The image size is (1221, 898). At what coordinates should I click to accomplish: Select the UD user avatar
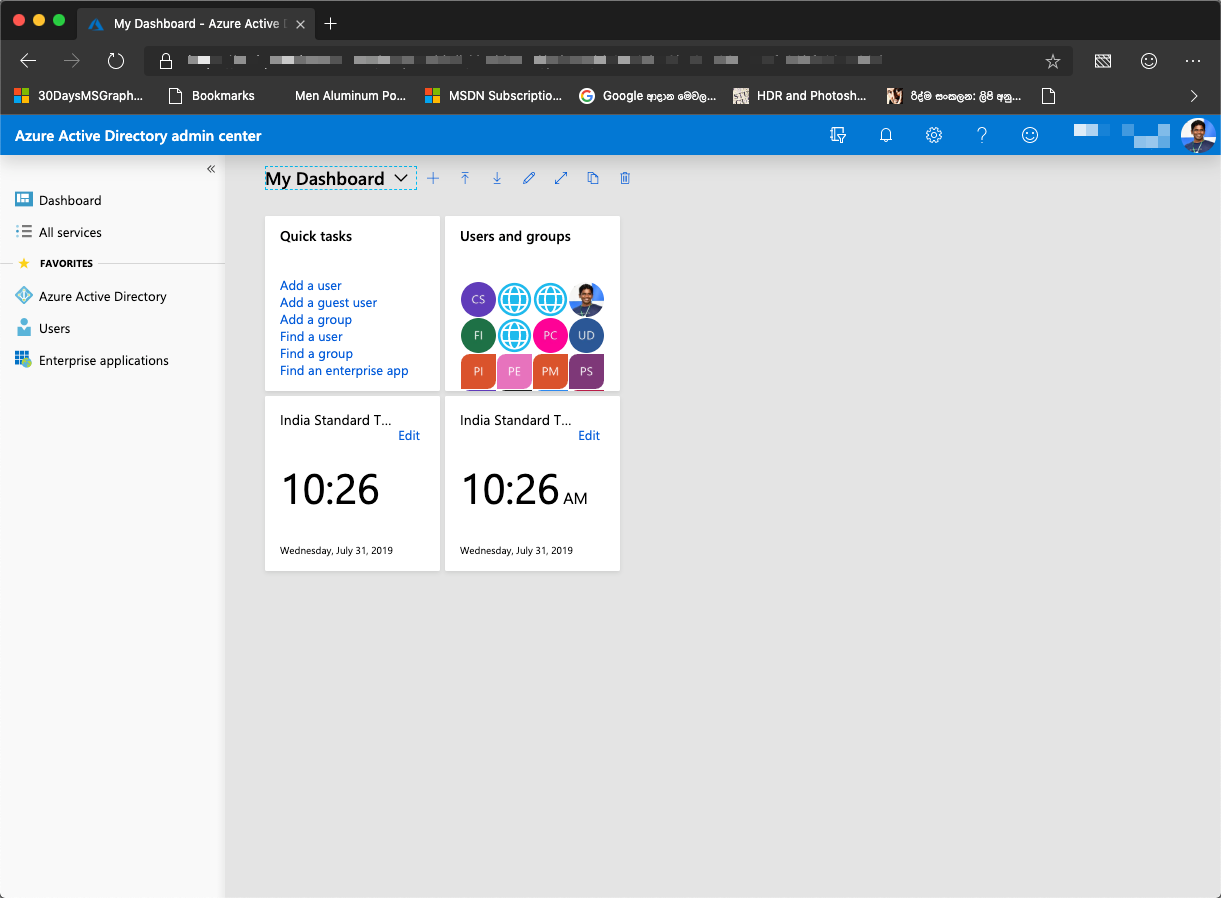586,335
